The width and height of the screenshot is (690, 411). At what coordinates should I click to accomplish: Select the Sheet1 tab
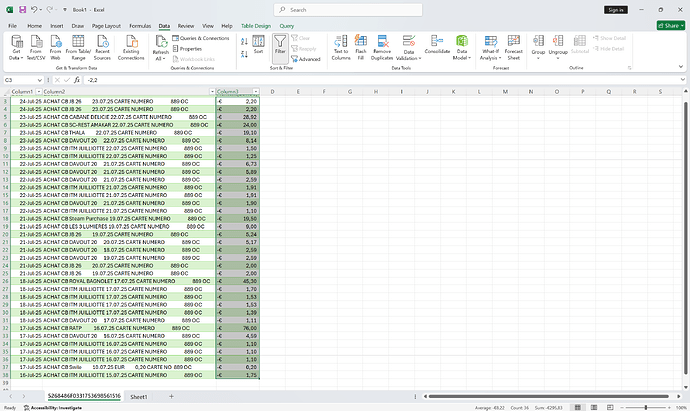click(x=139, y=396)
